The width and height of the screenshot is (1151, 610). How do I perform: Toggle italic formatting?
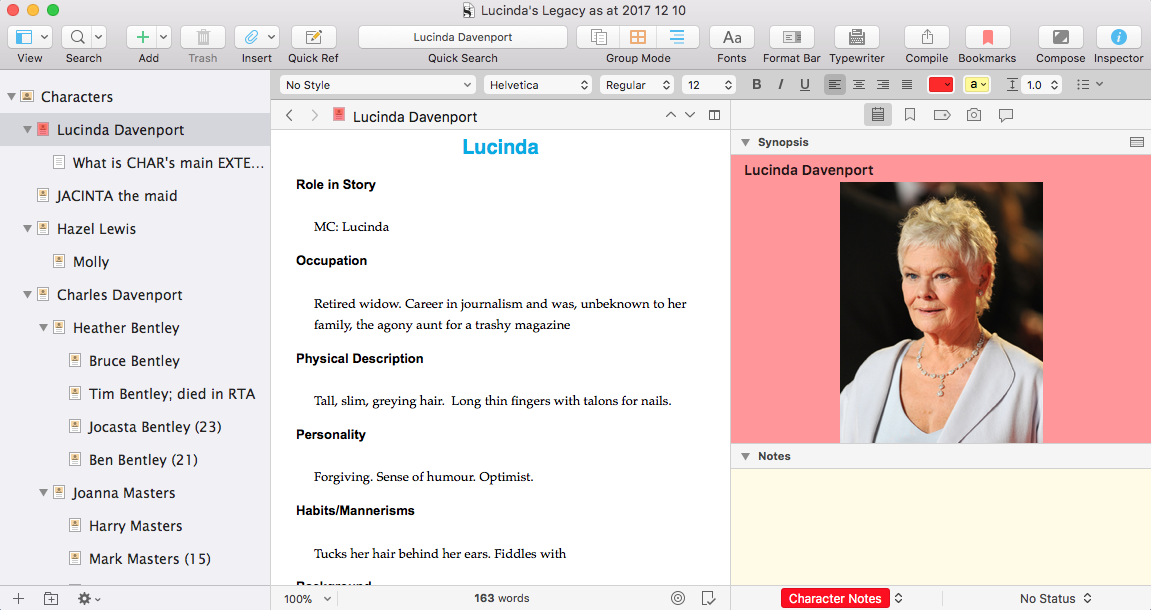tap(781, 84)
